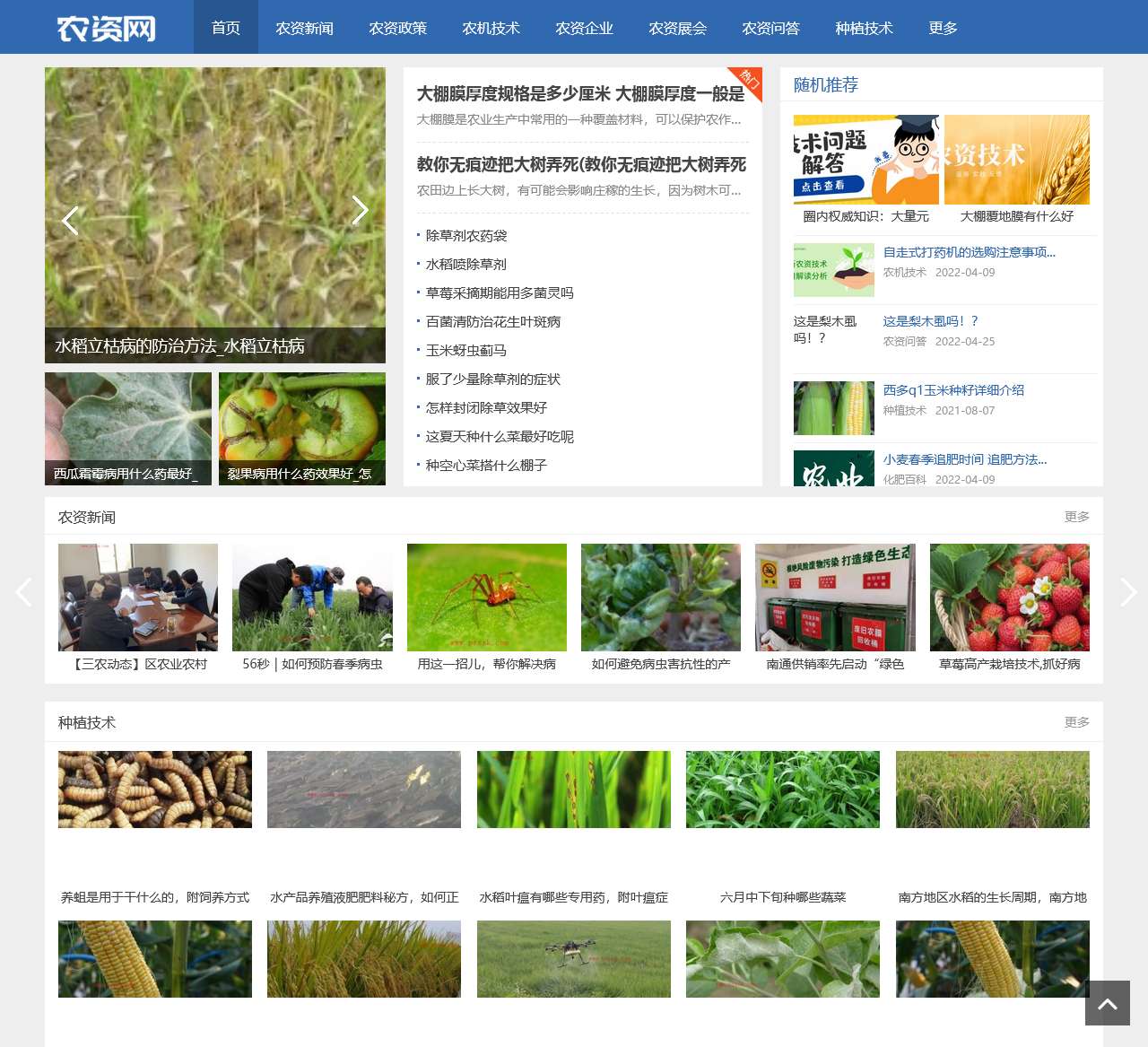The height and width of the screenshot is (1047, 1148).
Task: Show previous slide in main banner carousel
Action: pos(70,220)
